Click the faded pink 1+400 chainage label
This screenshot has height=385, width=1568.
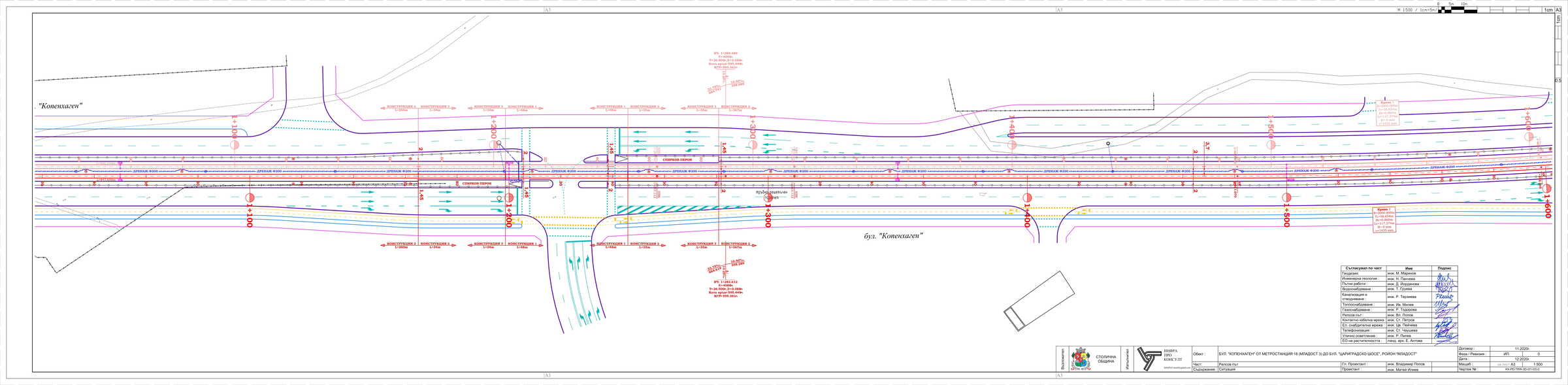click(x=1011, y=127)
